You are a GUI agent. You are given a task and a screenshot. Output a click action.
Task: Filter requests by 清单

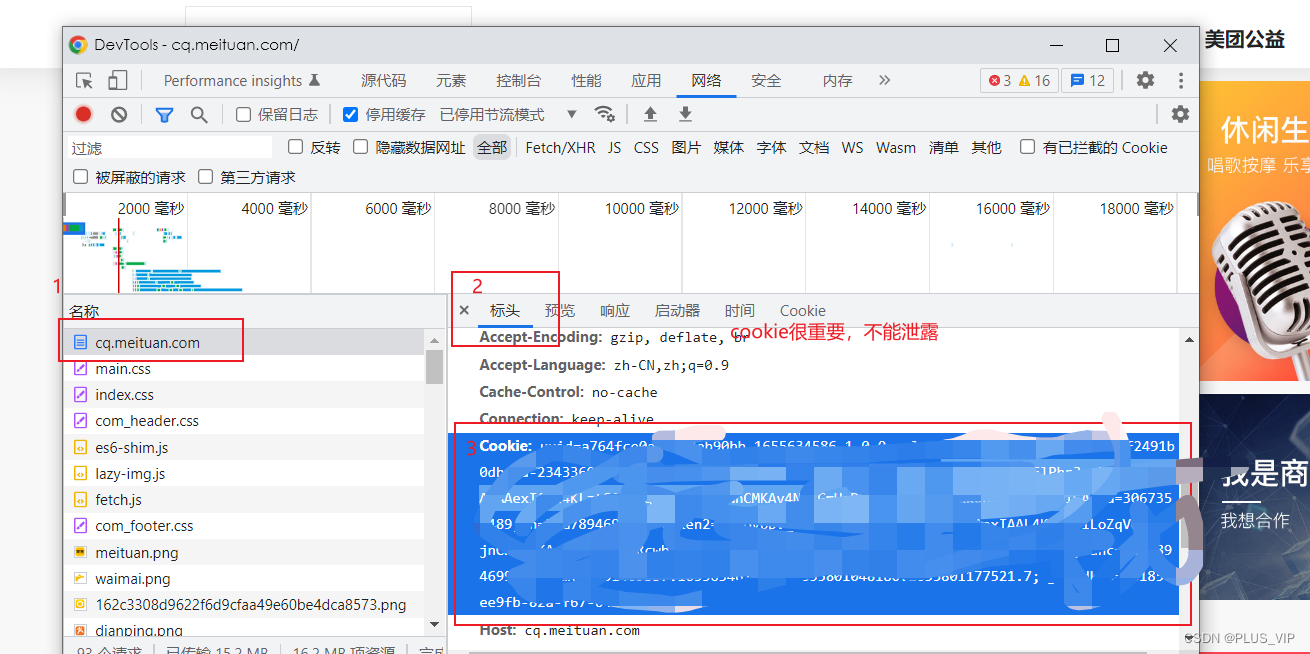[944, 147]
